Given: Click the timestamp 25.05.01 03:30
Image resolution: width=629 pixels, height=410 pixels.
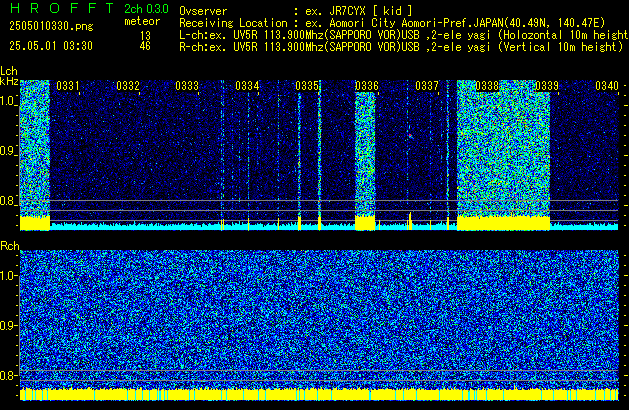Looking at the screenshot, I should tap(51, 46).
